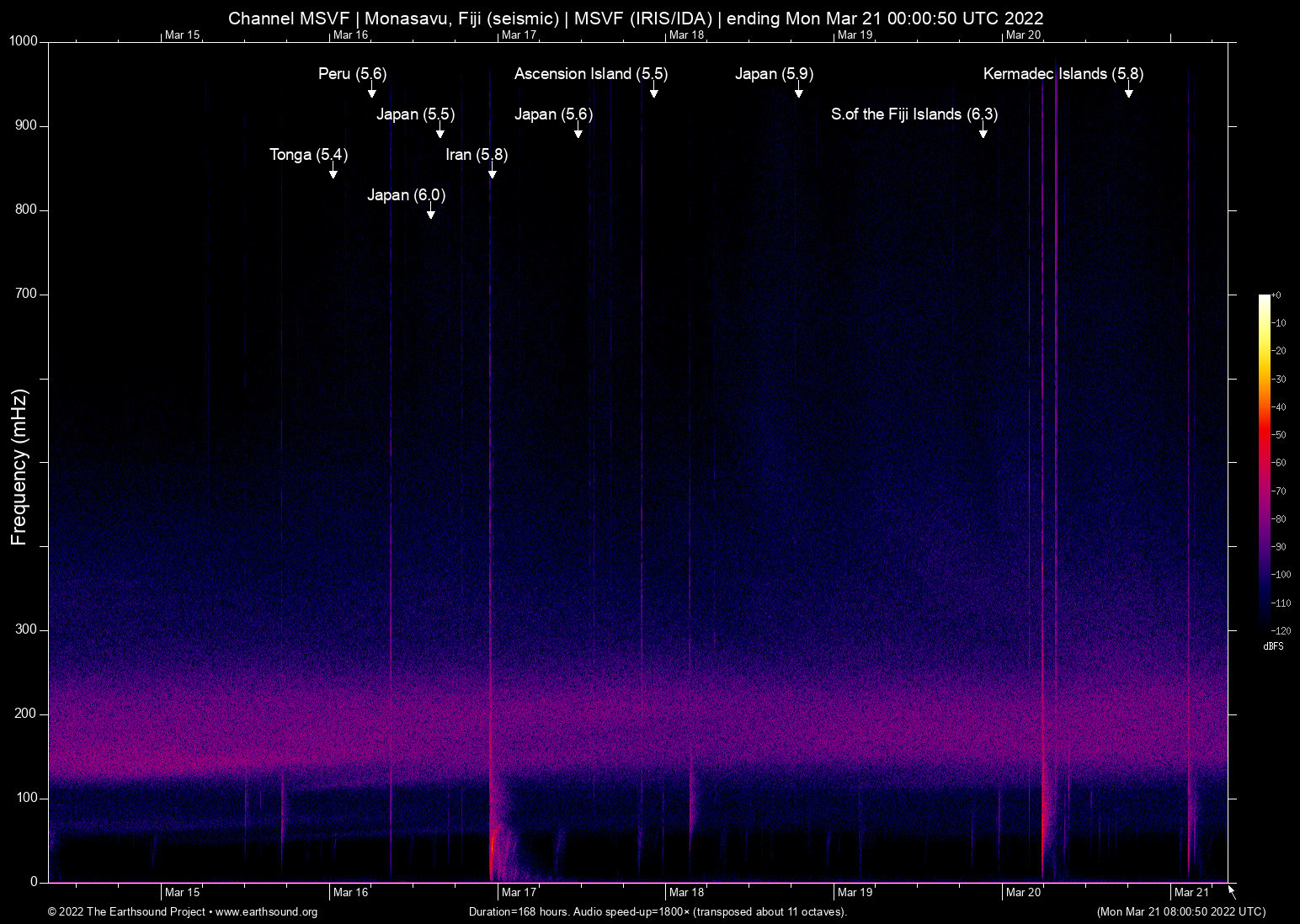Click the Frequency (mHz) axis label
This screenshot has width=1300, height=924.
point(19,467)
